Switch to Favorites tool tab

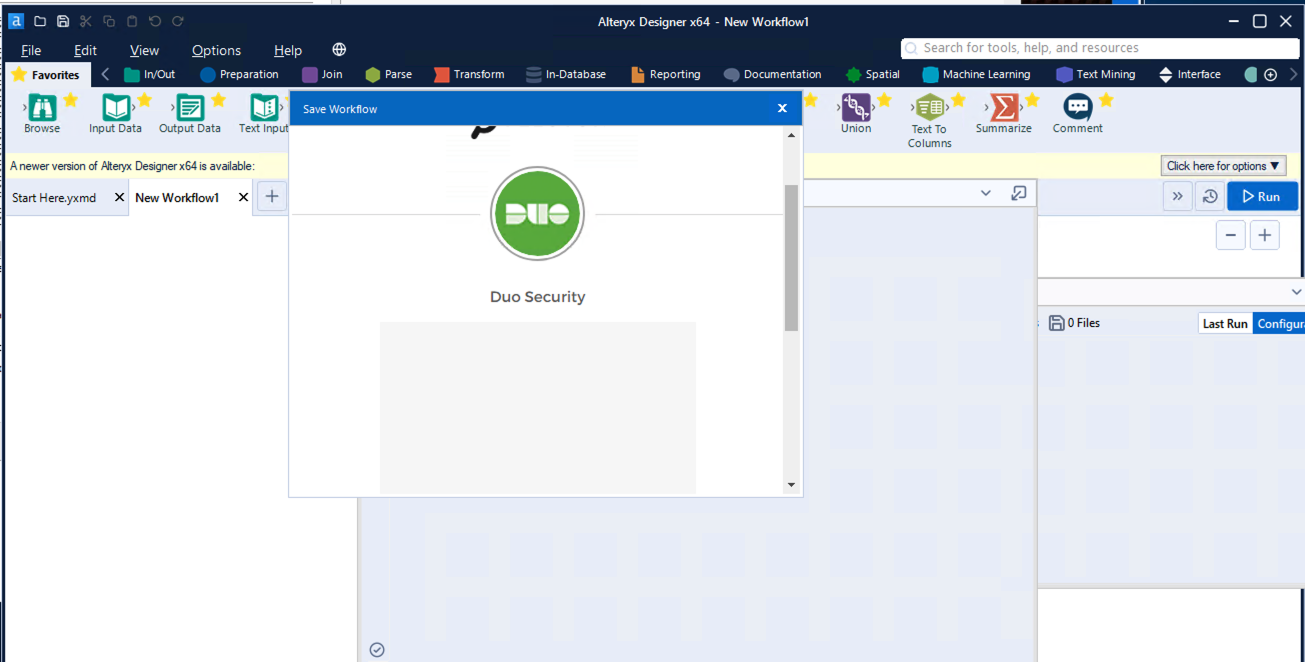[x=46, y=74]
